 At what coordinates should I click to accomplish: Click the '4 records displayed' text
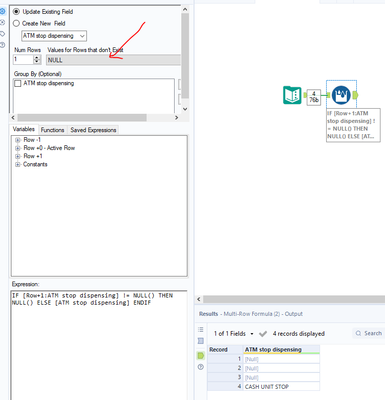[299, 334]
